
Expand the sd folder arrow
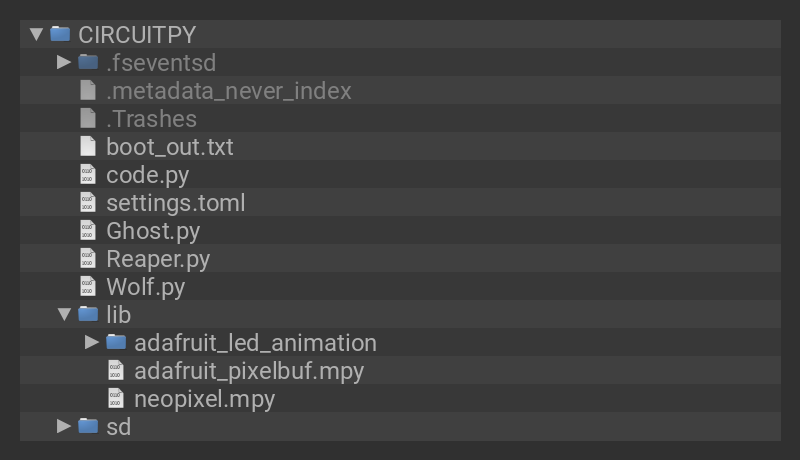tap(64, 426)
